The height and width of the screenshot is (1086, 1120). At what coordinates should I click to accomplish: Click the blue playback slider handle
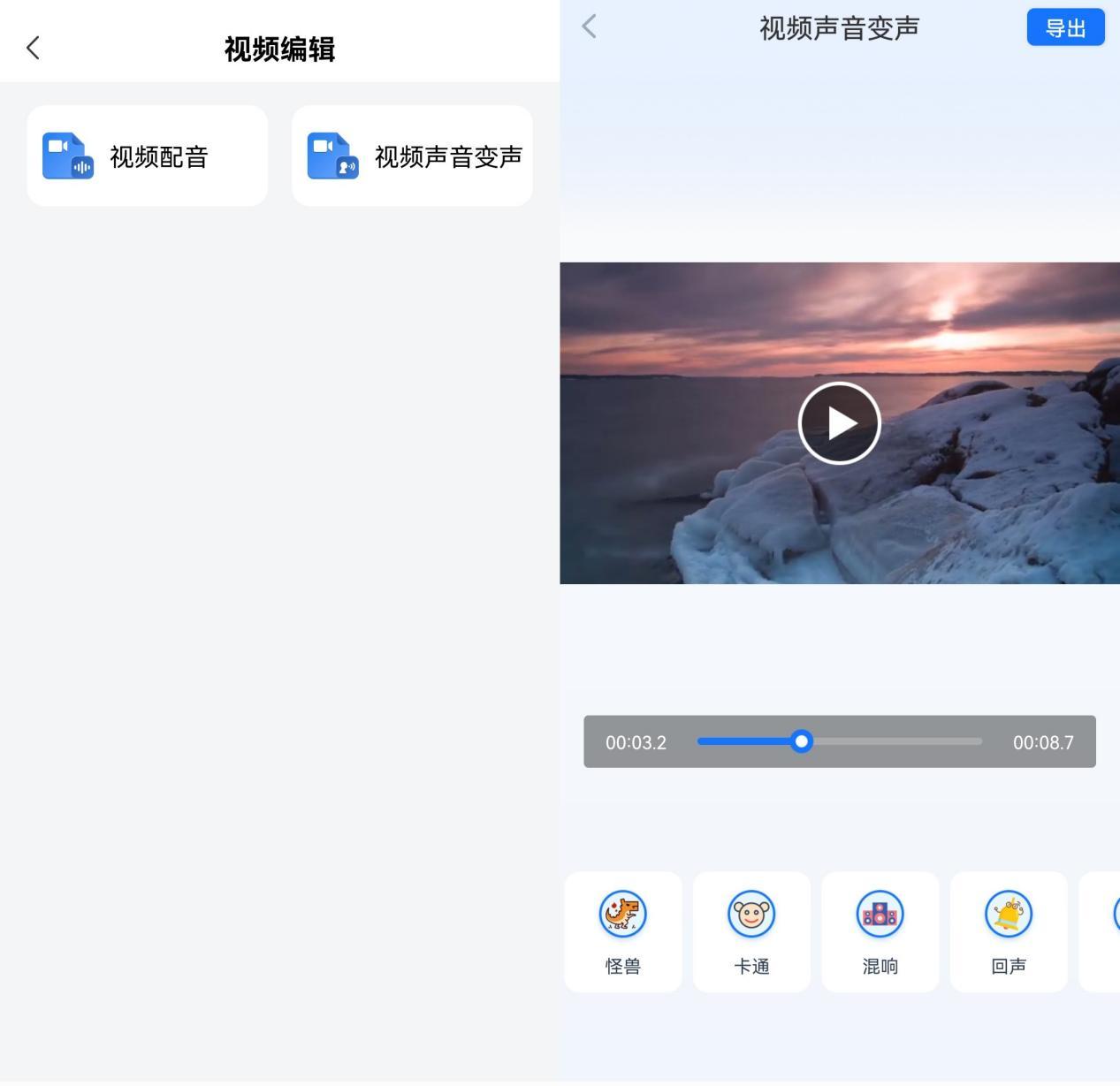click(x=802, y=741)
